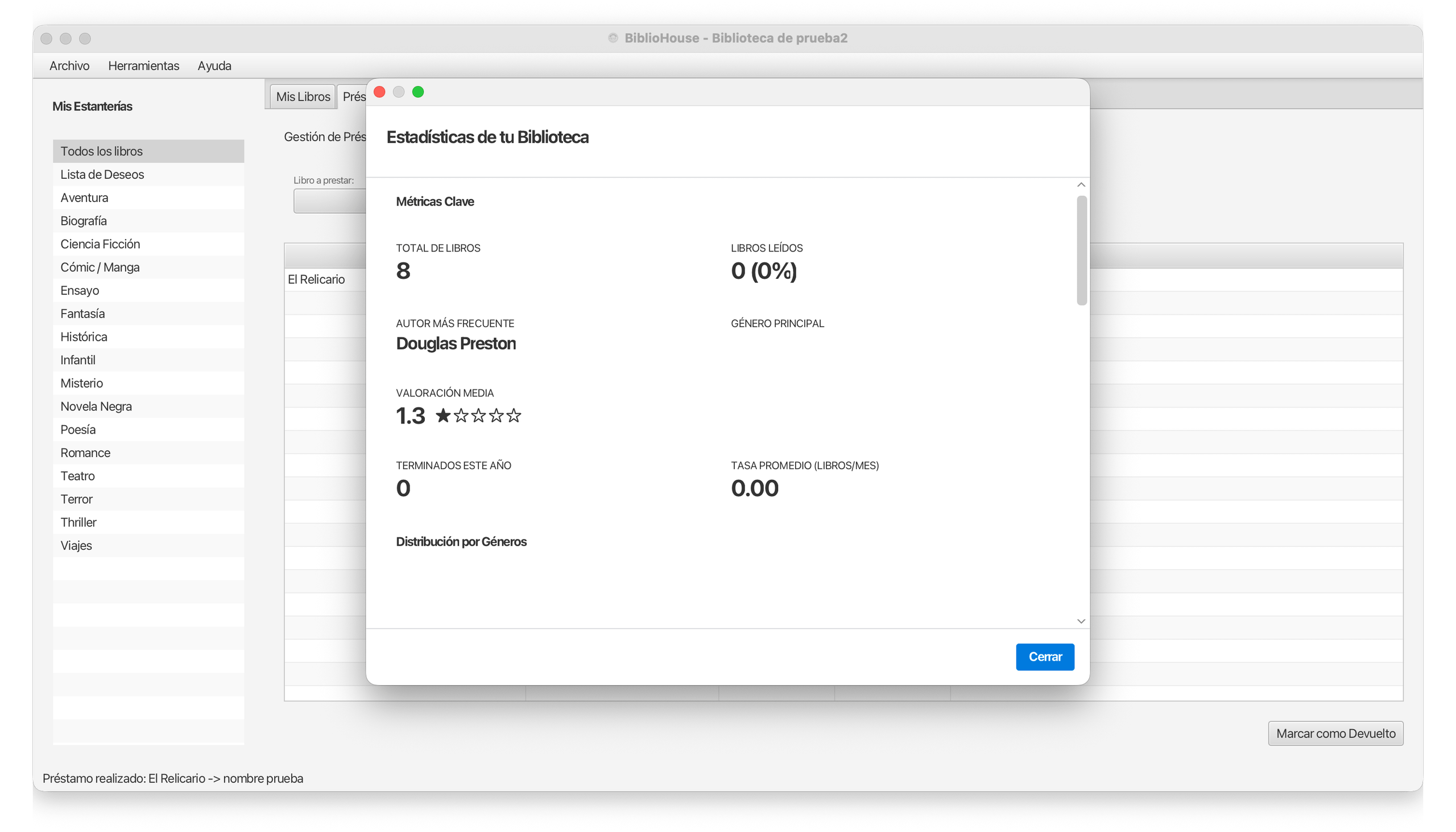Image resolution: width=1456 pixels, height=832 pixels.
Task: Open the Archivo menu
Action: coord(69,65)
